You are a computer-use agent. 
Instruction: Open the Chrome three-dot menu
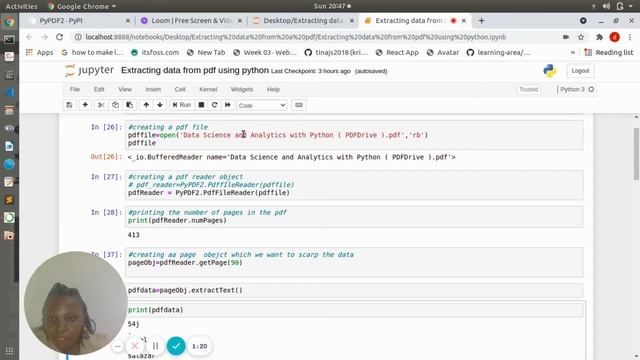(630, 37)
